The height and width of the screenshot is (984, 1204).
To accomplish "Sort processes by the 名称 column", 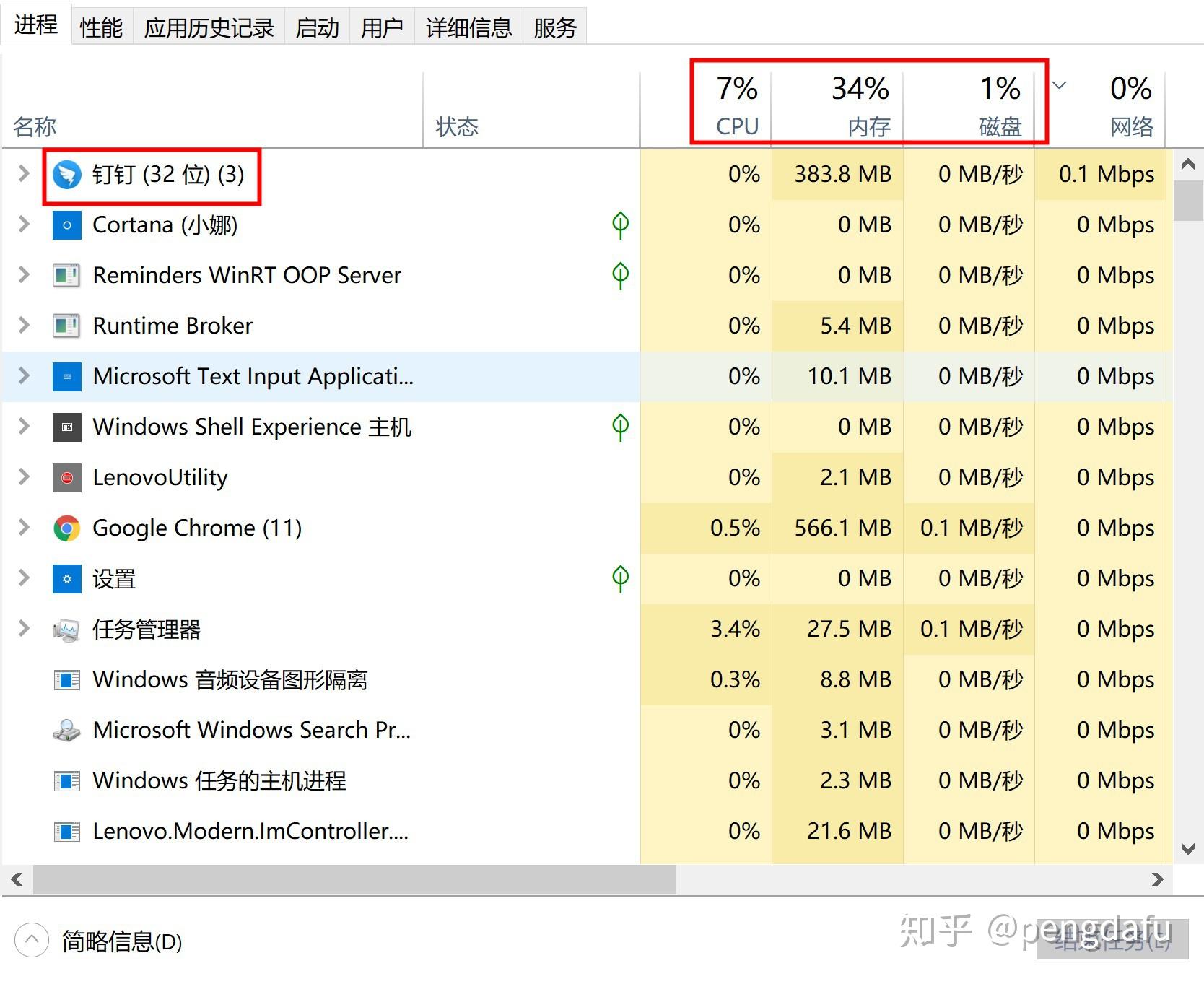I will (212, 110).
